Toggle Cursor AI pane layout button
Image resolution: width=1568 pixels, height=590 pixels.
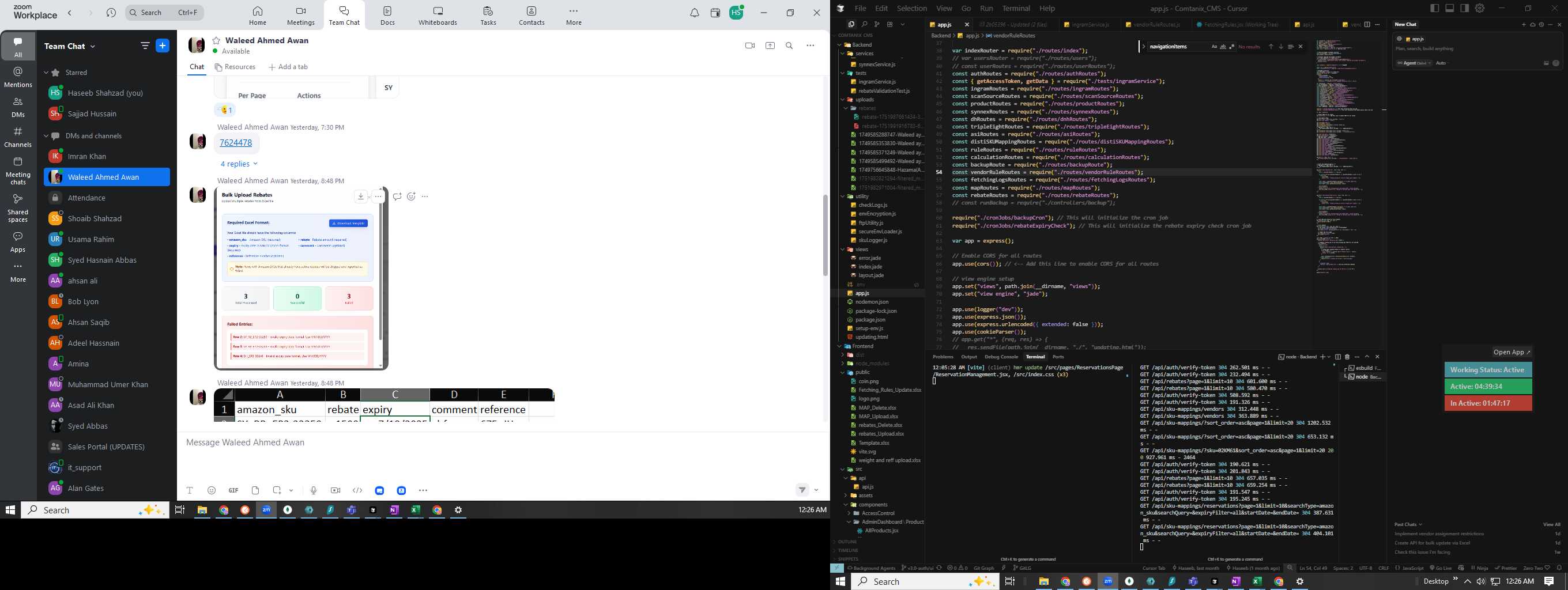[x=1464, y=8]
